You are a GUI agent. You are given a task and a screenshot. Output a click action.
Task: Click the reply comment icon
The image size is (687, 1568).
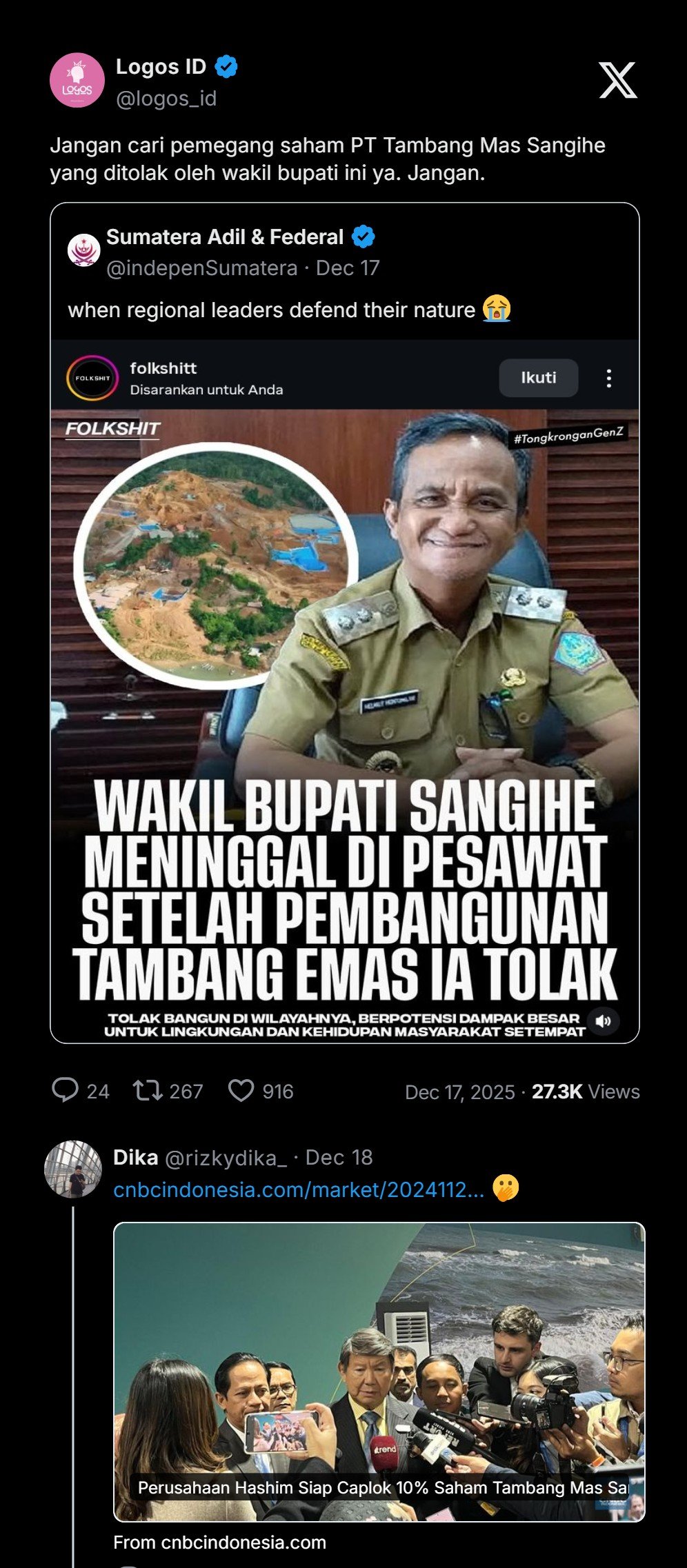coord(65,1090)
